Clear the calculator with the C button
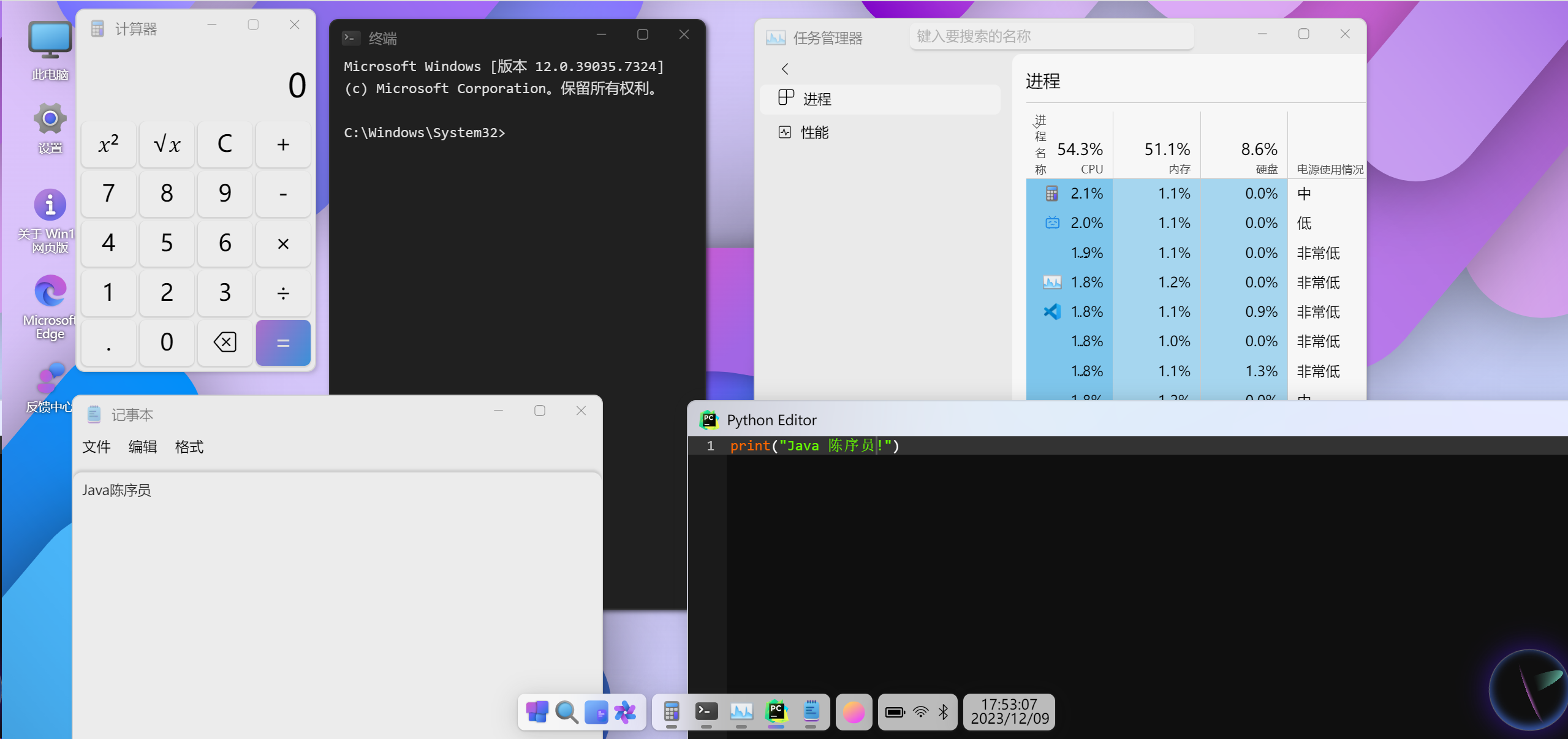 coord(225,145)
